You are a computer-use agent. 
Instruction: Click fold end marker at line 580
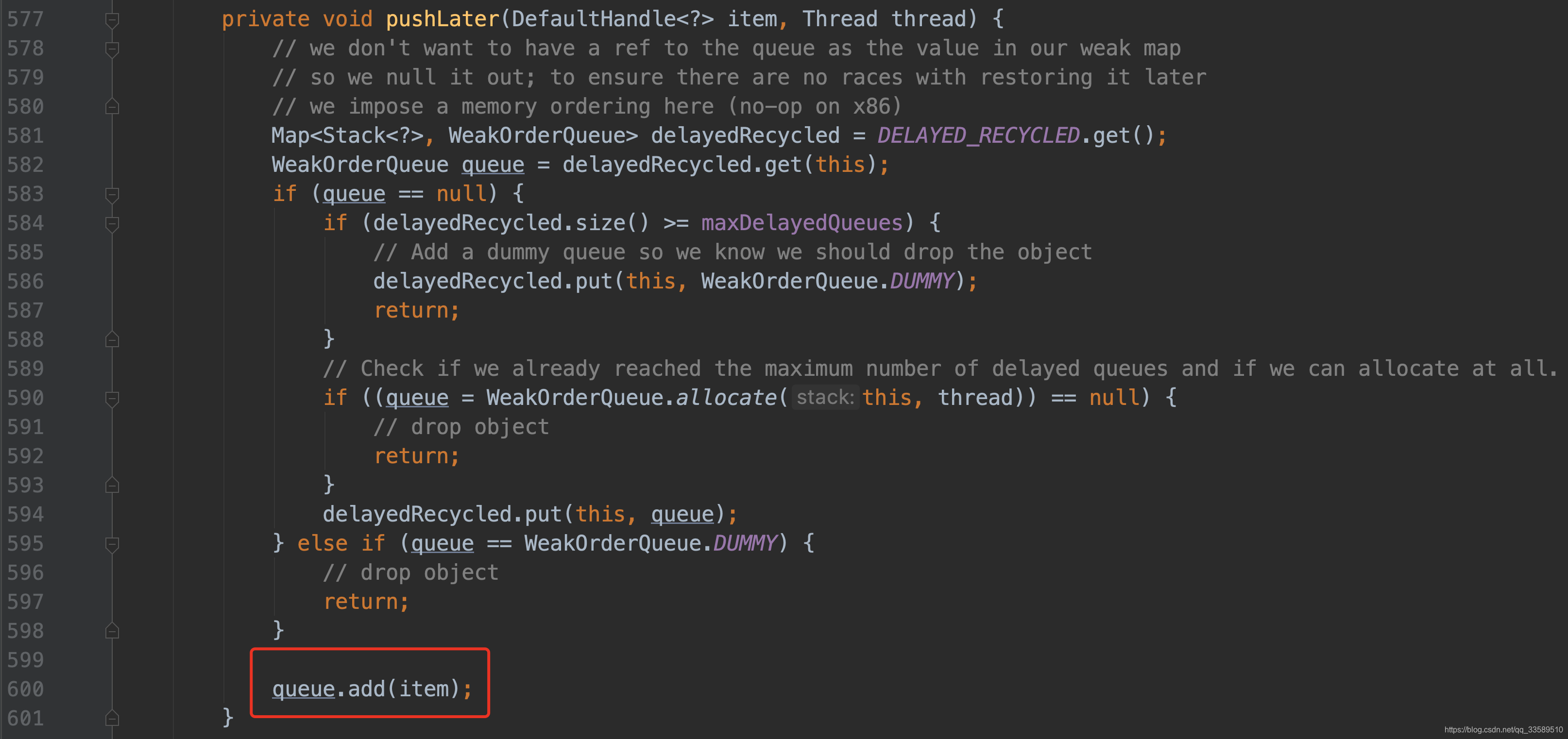click(x=112, y=107)
